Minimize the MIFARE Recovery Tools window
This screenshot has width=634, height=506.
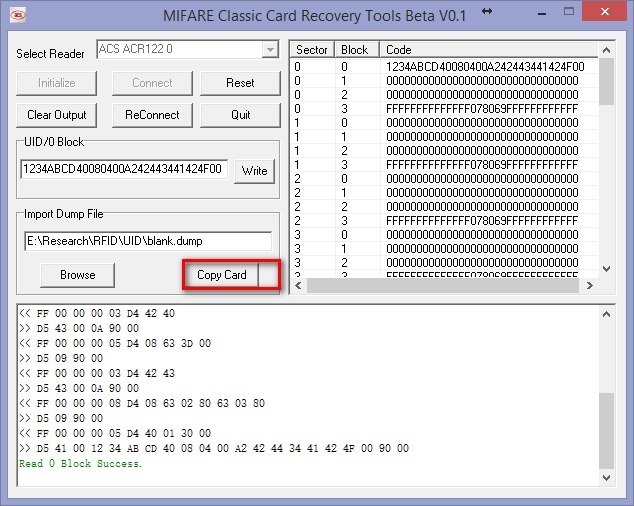(542, 13)
